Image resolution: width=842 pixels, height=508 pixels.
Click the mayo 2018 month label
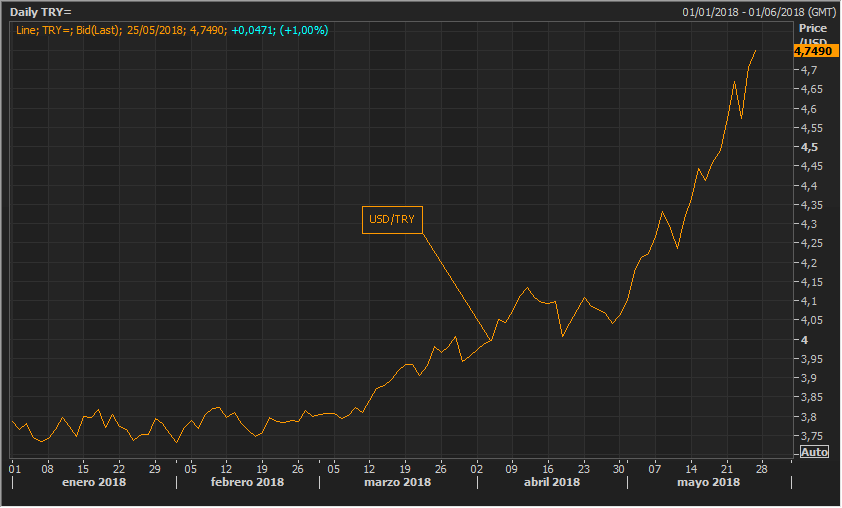708,482
